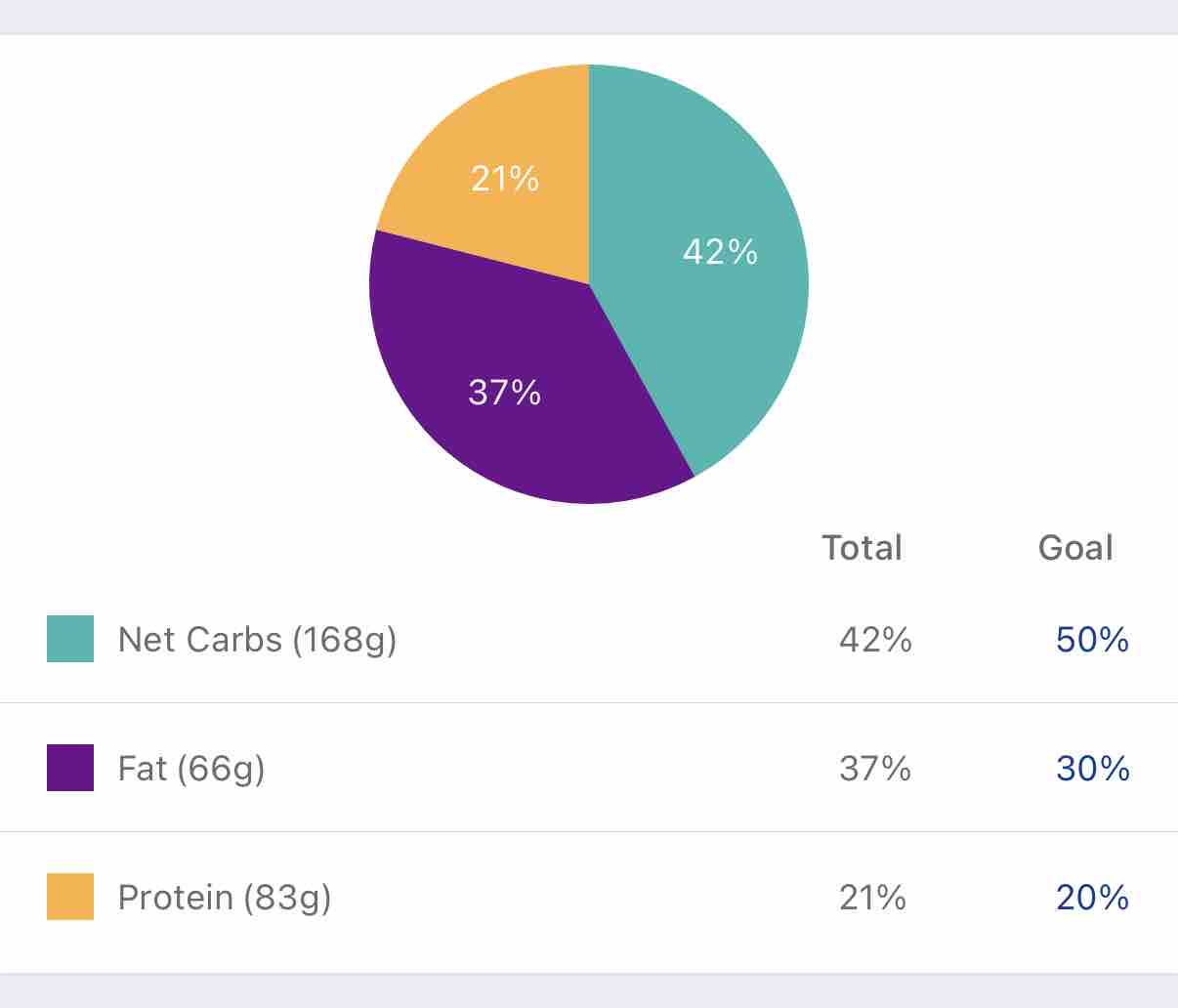Click the orange Protein legend swatch
Screen dimensions: 1178x1008
(x=70, y=897)
